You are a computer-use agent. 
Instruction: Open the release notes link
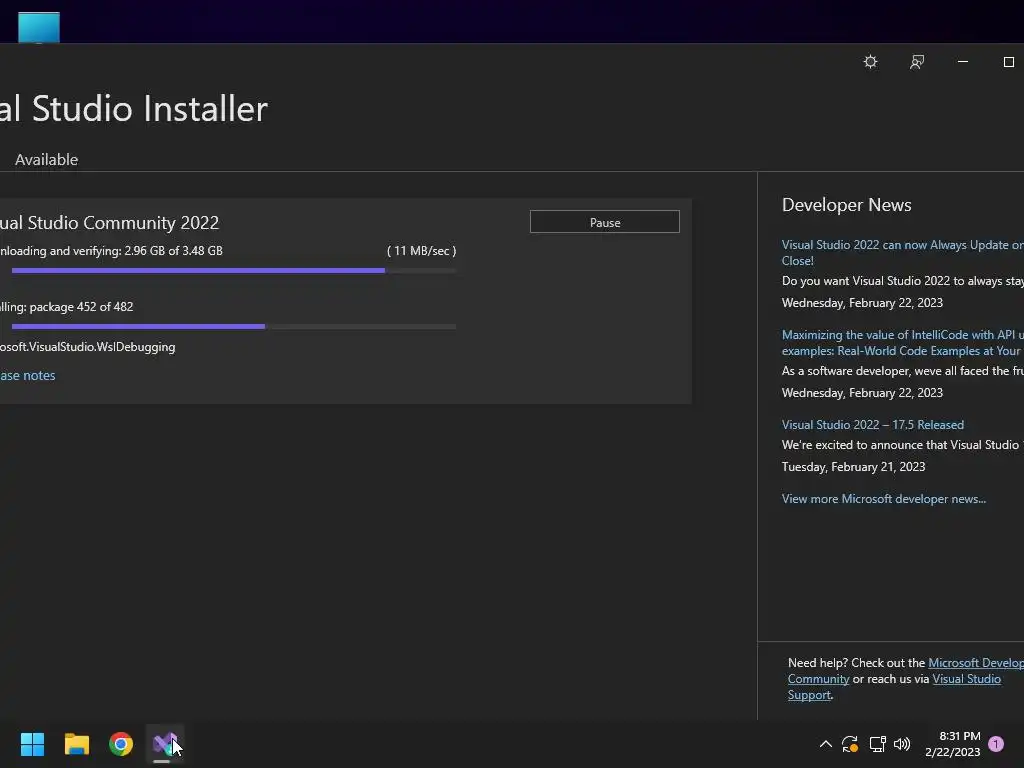click(27, 376)
